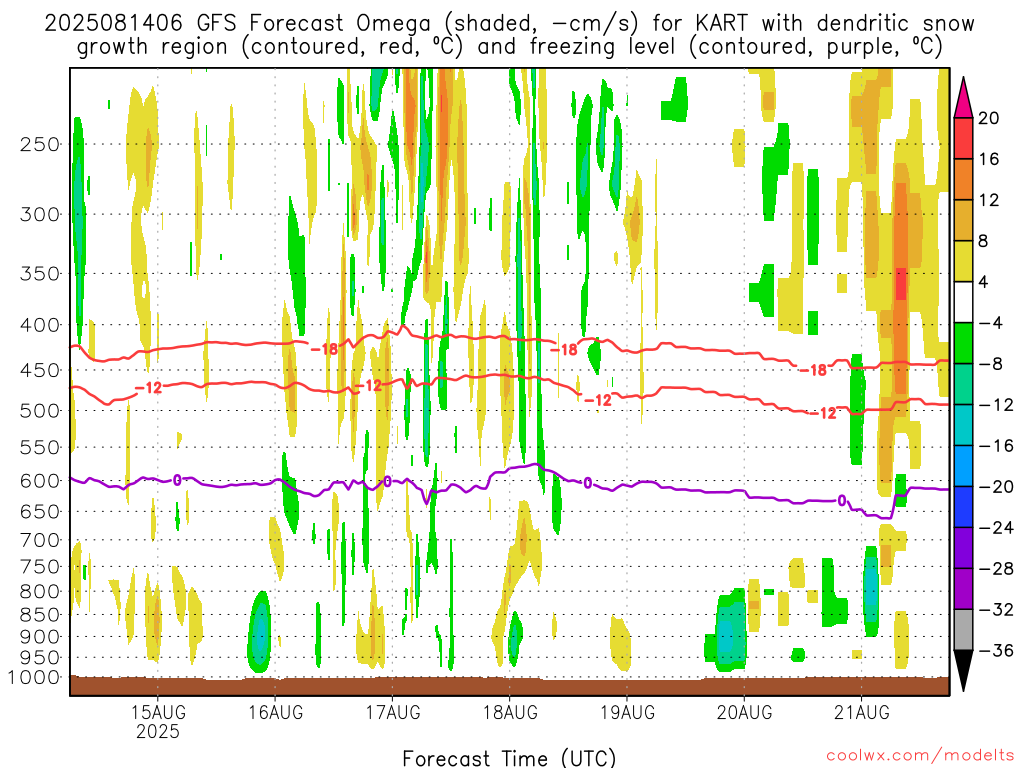Click the colorbar value label -36

click(x=997, y=650)
